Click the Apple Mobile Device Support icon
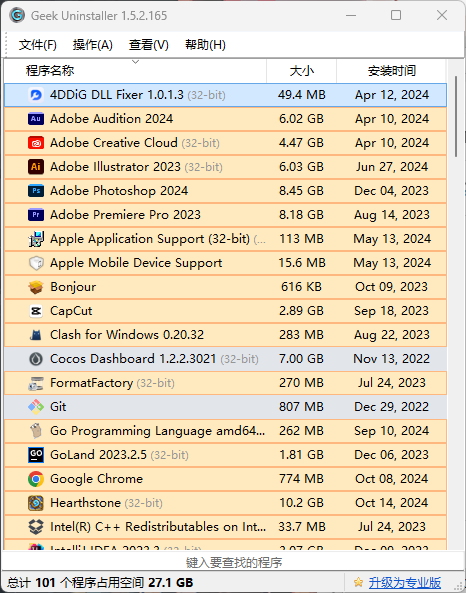Viewport: 466px width, 593px height. [x=36, y=263]
